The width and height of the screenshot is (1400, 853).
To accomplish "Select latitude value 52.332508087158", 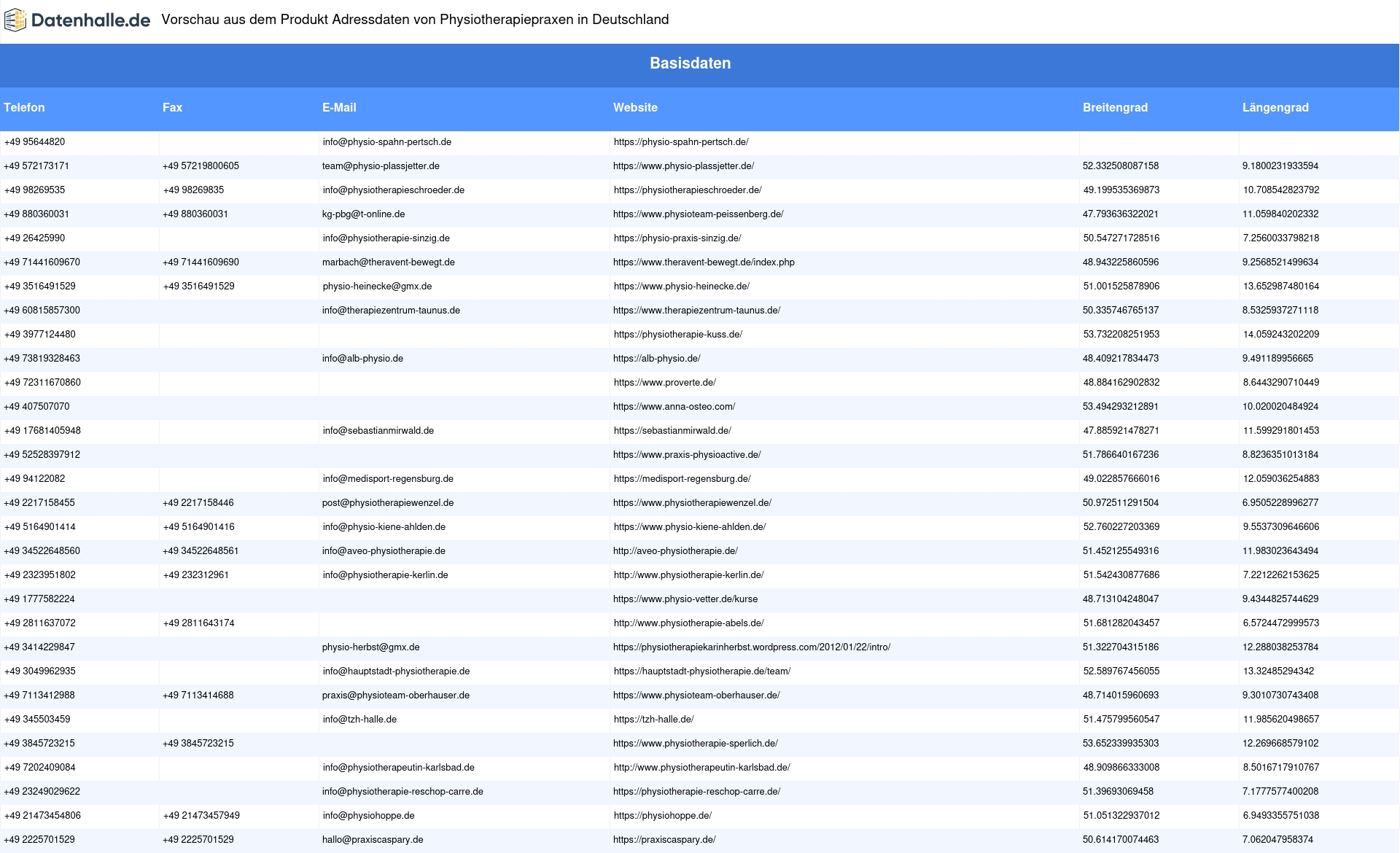I will (x=1121, y=166).
